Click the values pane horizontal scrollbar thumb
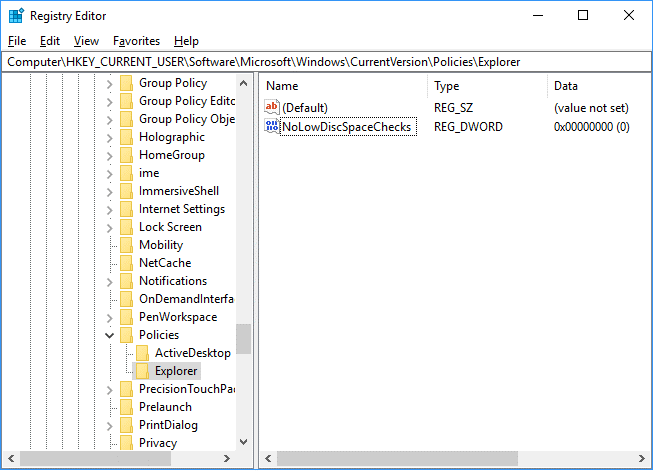The width and height of the screenshot is (654, 472). tap(397, 459)
